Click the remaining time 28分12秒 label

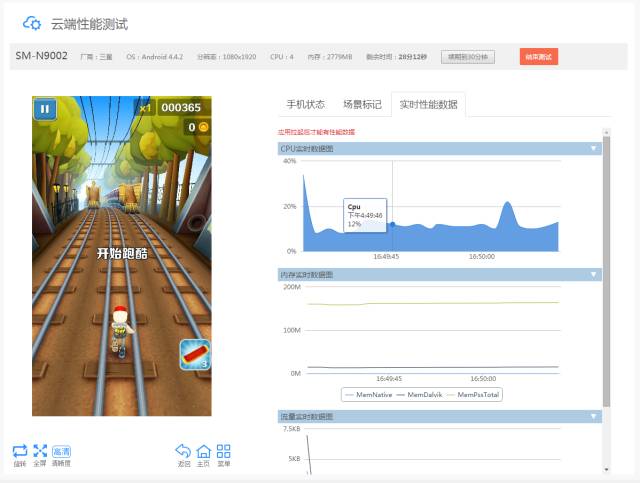click(x=396, y=57)
